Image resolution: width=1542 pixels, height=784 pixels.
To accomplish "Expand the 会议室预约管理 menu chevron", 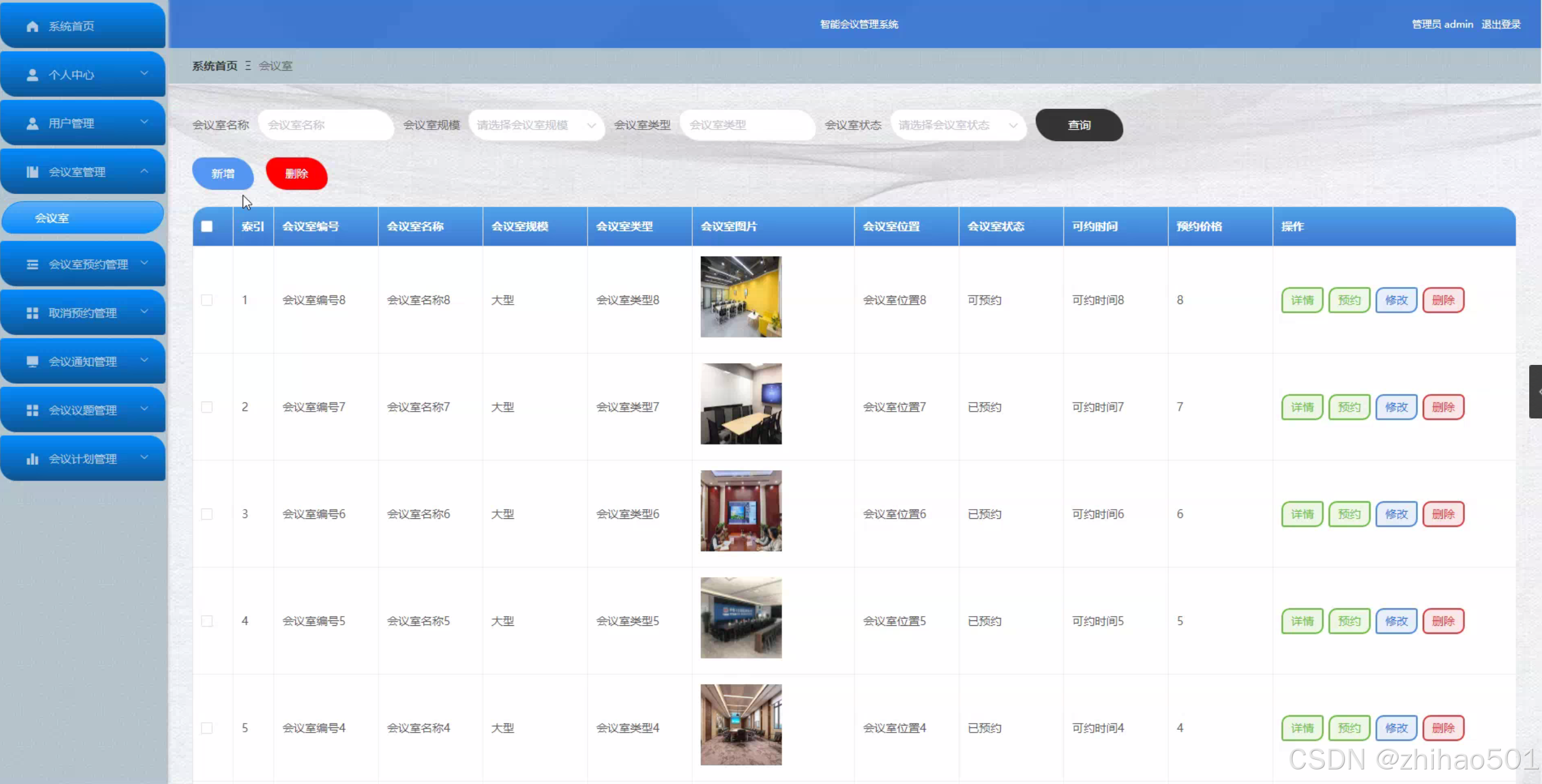I will coord(144,263).
